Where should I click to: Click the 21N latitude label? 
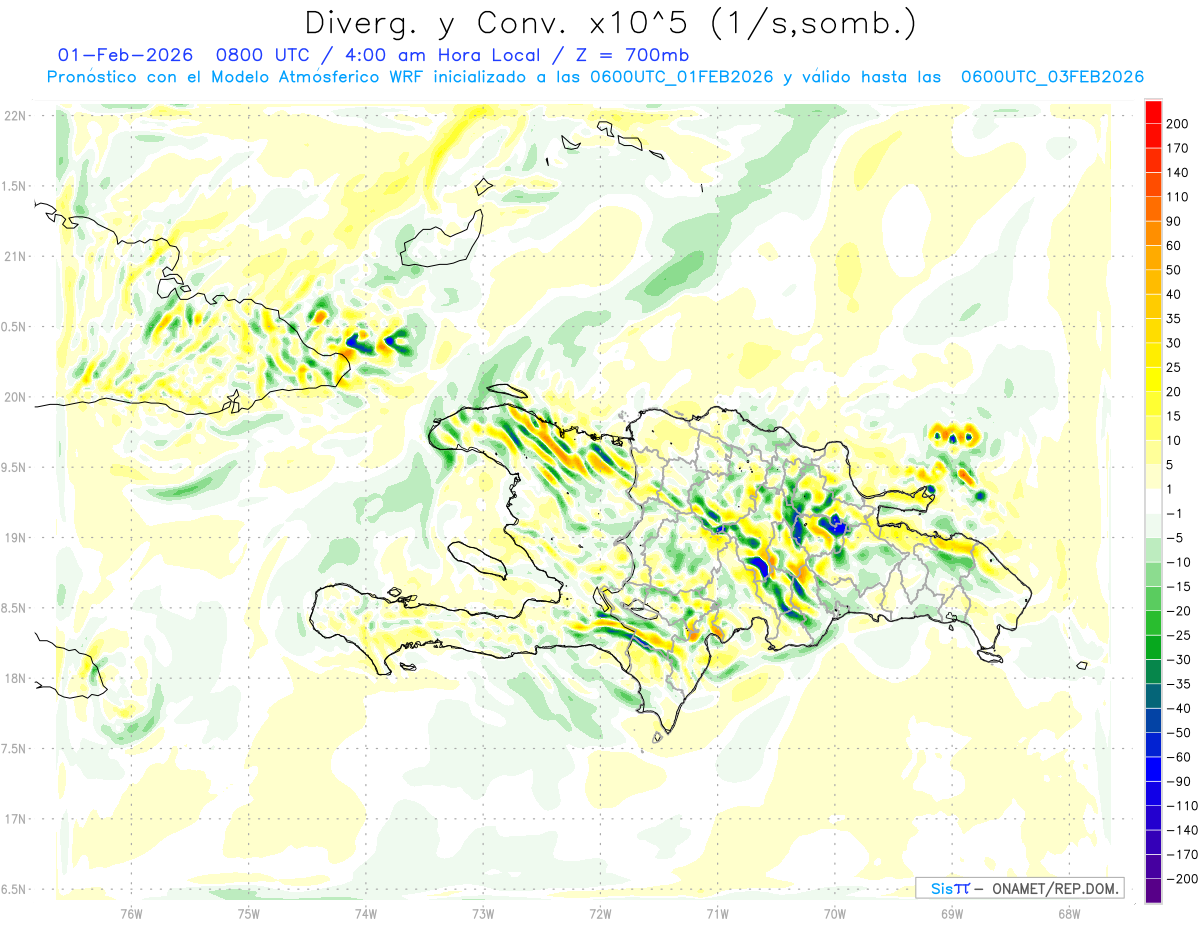15,256
